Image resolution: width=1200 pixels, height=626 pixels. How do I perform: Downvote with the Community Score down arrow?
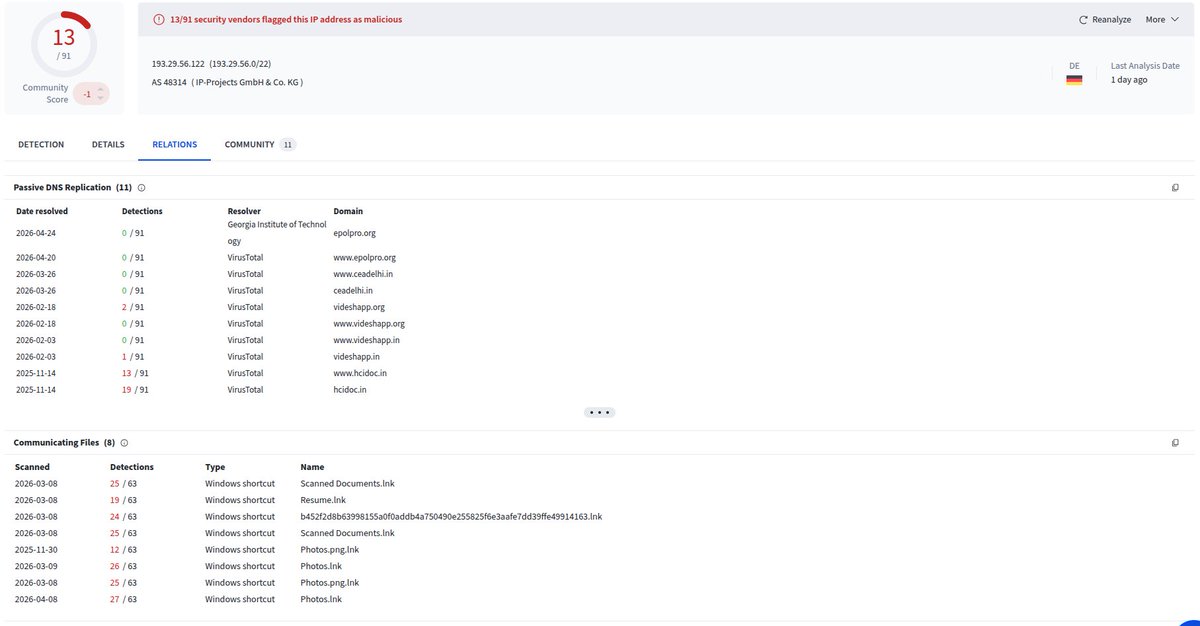[100, 98]
